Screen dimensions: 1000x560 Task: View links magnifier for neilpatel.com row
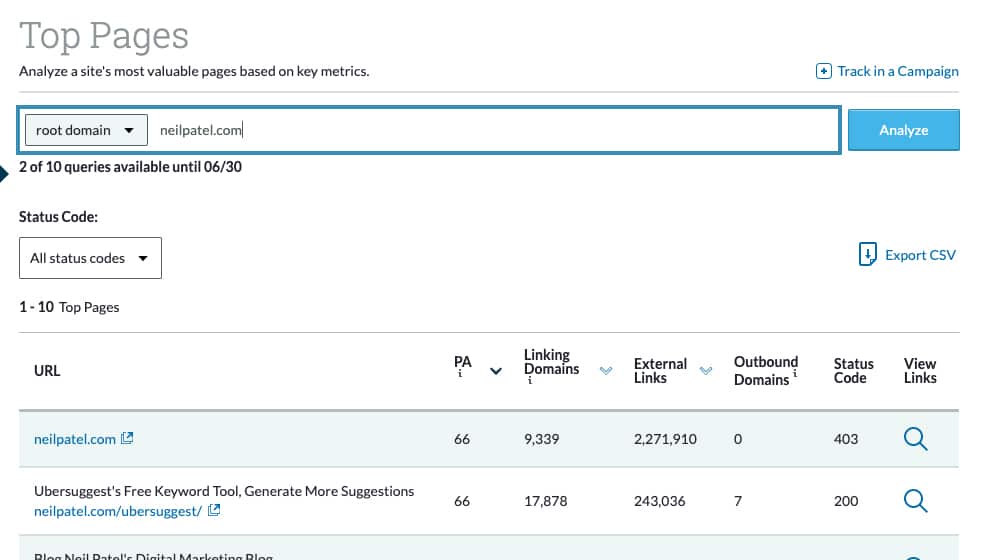[915, 439]
